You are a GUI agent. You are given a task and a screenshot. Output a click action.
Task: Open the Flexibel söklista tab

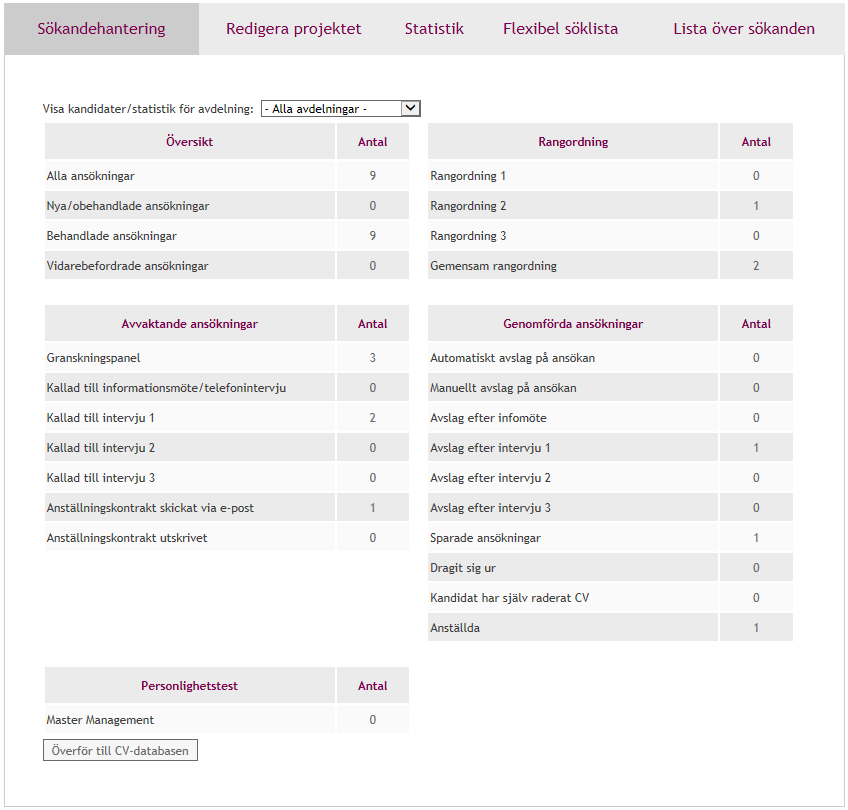(x=560, y=29)
